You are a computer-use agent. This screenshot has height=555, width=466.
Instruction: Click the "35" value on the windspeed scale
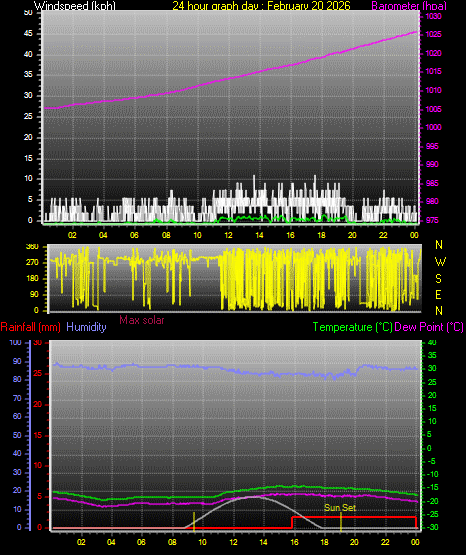coord(28,74)
